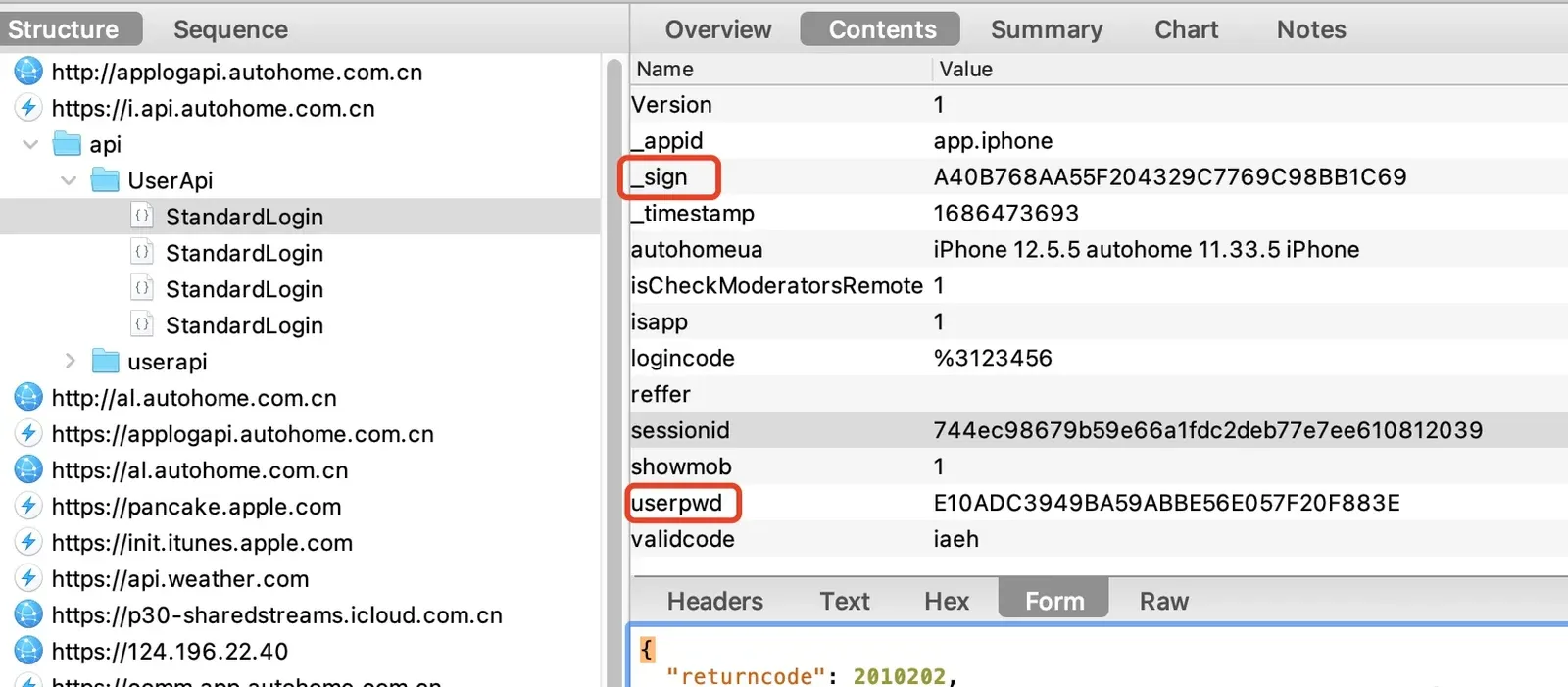Show the Headers view
The image size is (1568, 687).
coord(714,601)
